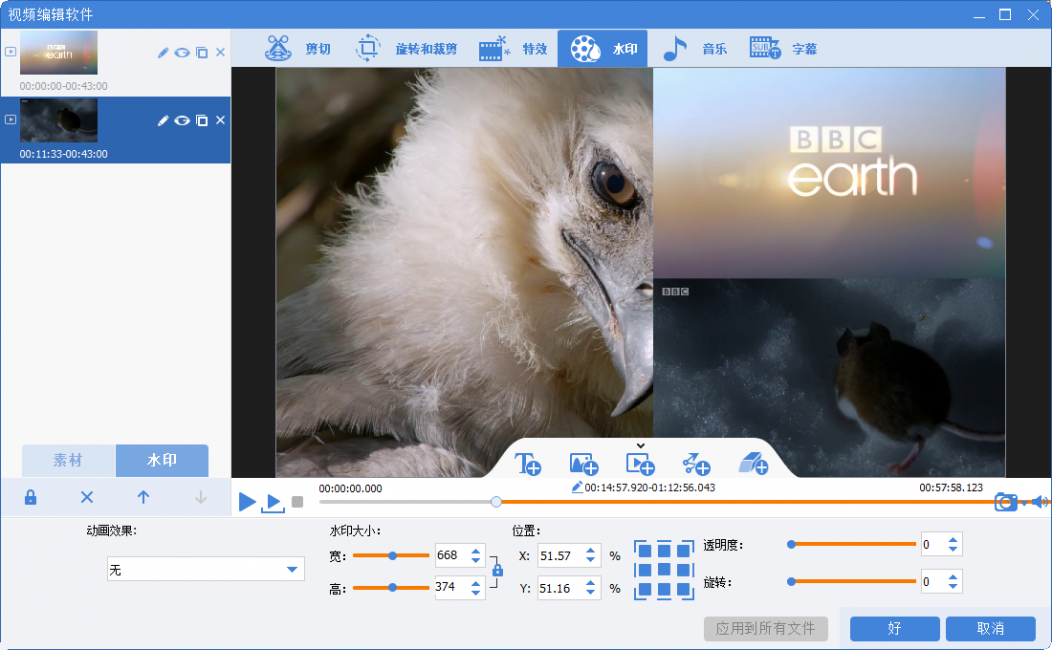
Task: Align watermark to bottom-right position
Action: (685, 590)
